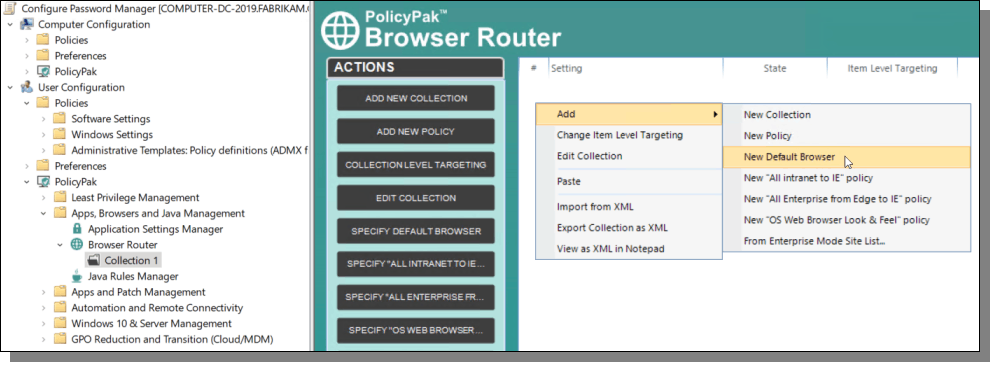This screenshot has height=372, width=1000.
Task: Collapse the User Configuration node
Action: 10,87
